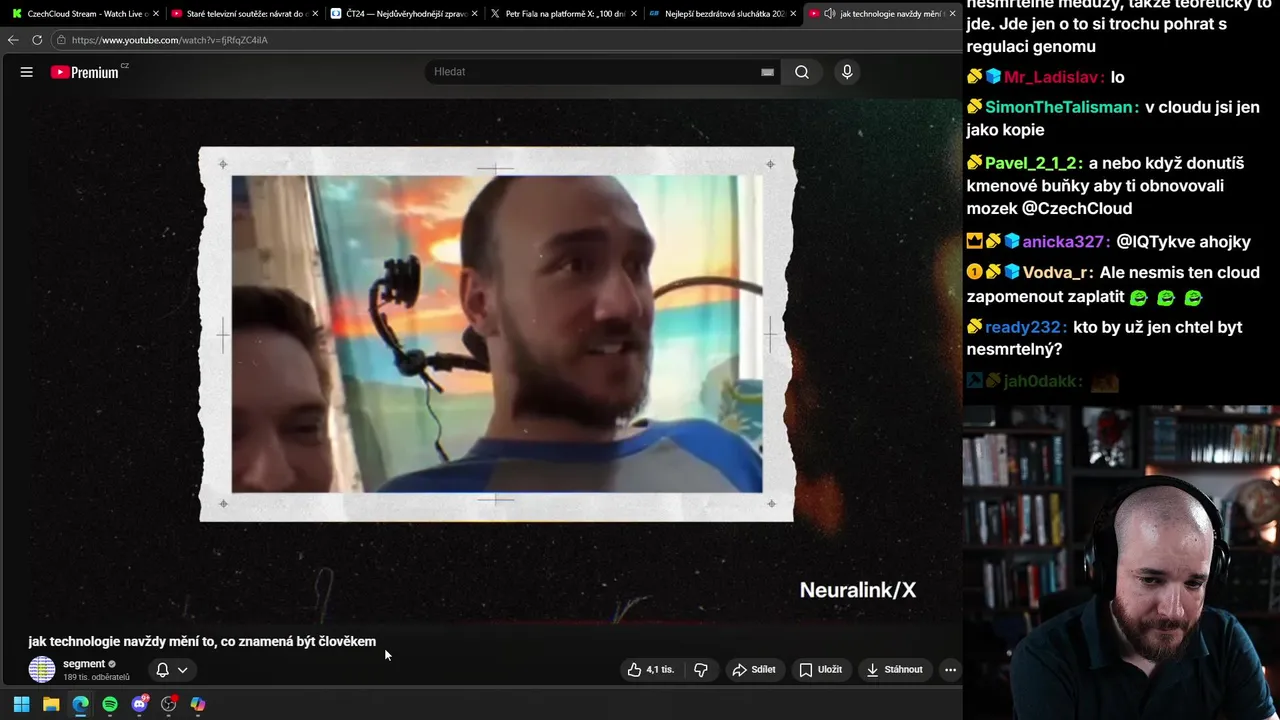Toggle notification bell for segment channel

pos(162,670)
